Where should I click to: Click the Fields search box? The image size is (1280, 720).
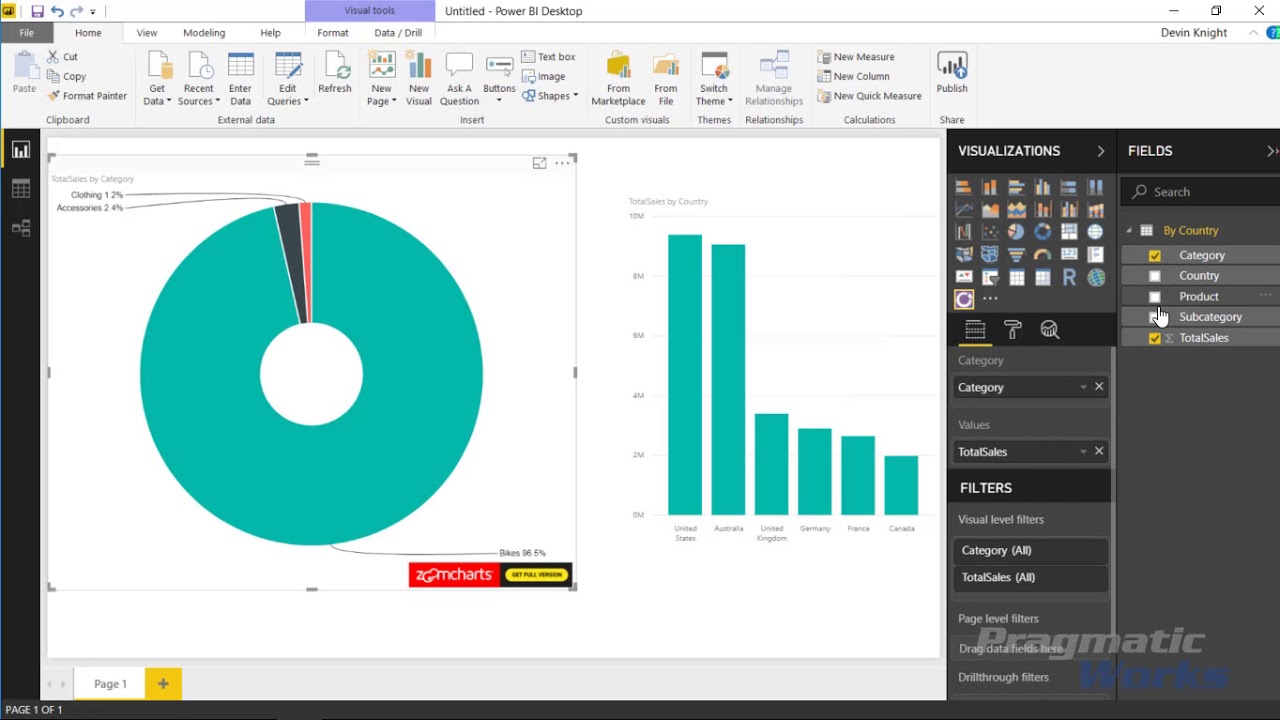(x=1200, y=192)
